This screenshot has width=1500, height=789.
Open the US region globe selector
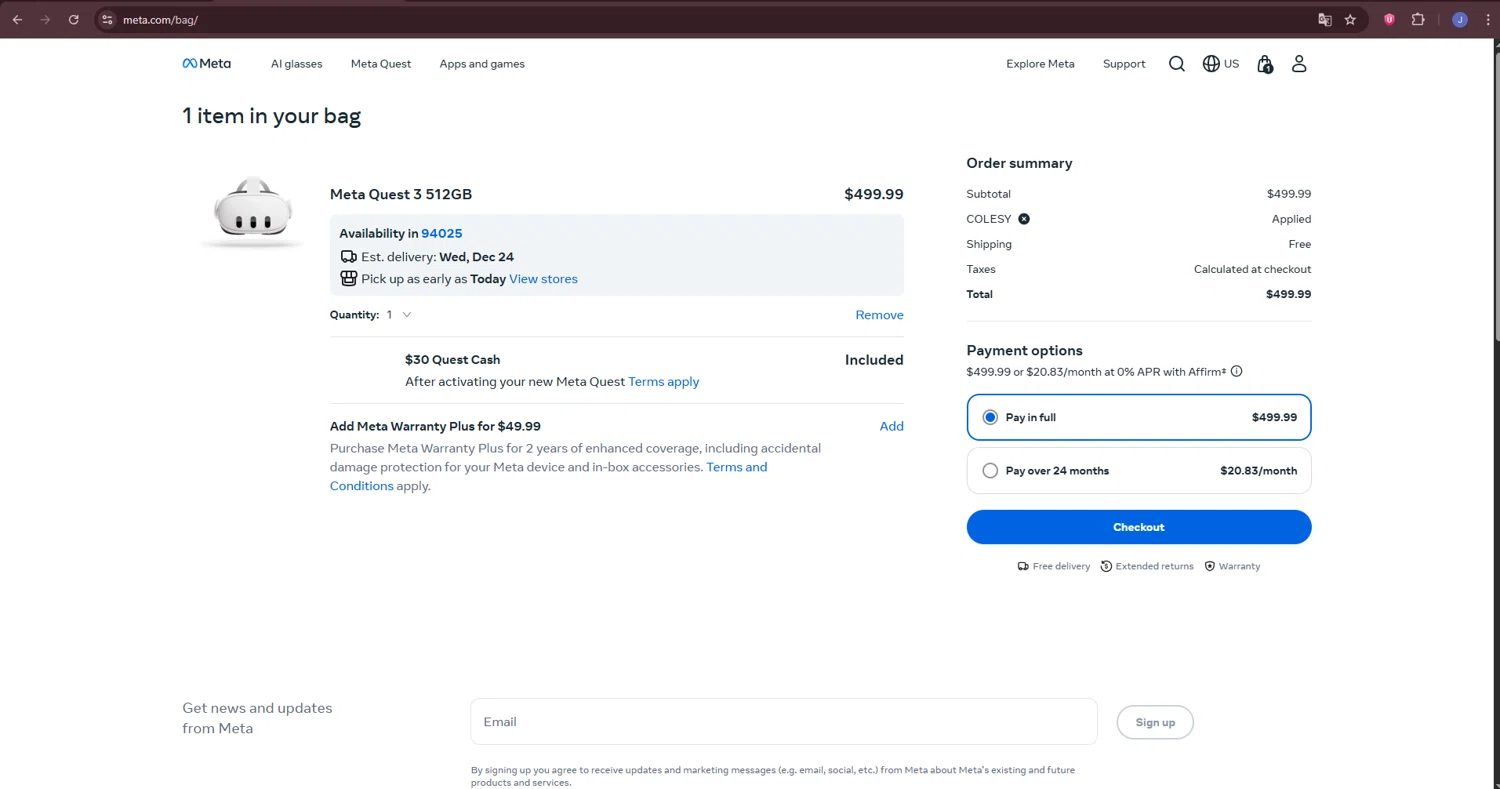pyautogui.click(x=1221, y=64)
